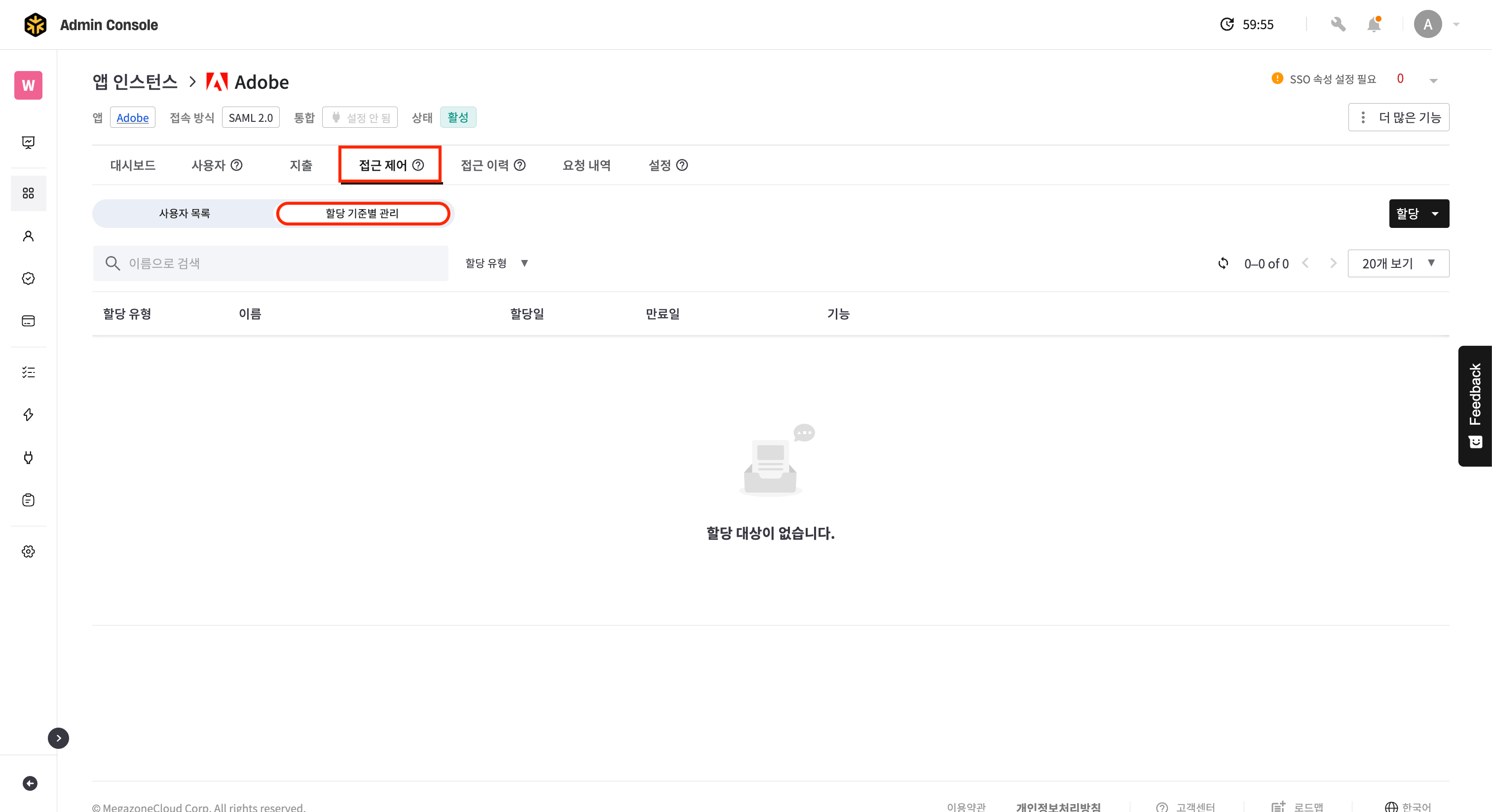Image resolution: width=1492 pixels, height=812 pixels.
Task: Open the 20개 보기 page size dropdown
Action: coord(1398,263)
